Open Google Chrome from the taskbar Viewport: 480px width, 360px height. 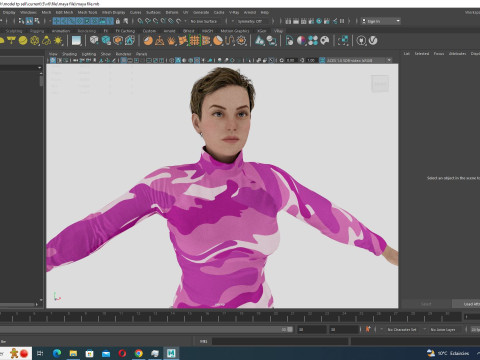point(139,353)
